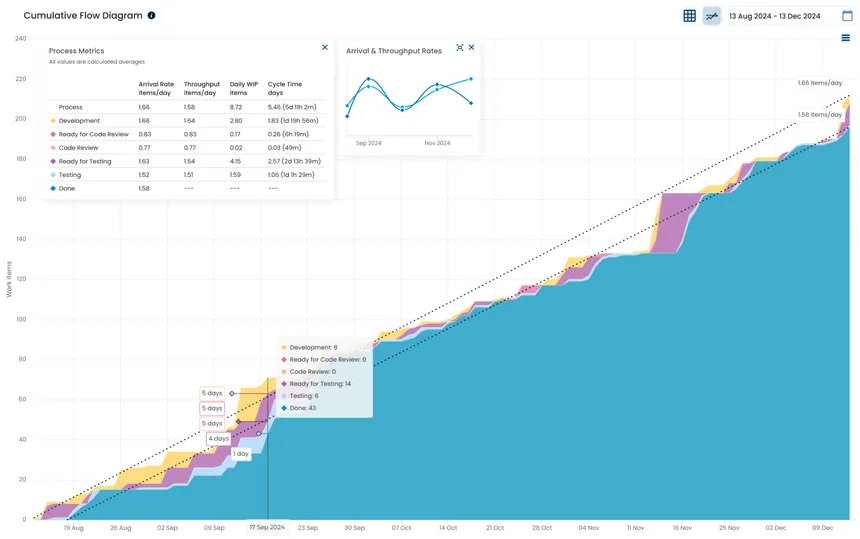
Task: Select the Code Review row label in metrics table
Action: click(78, 147)
